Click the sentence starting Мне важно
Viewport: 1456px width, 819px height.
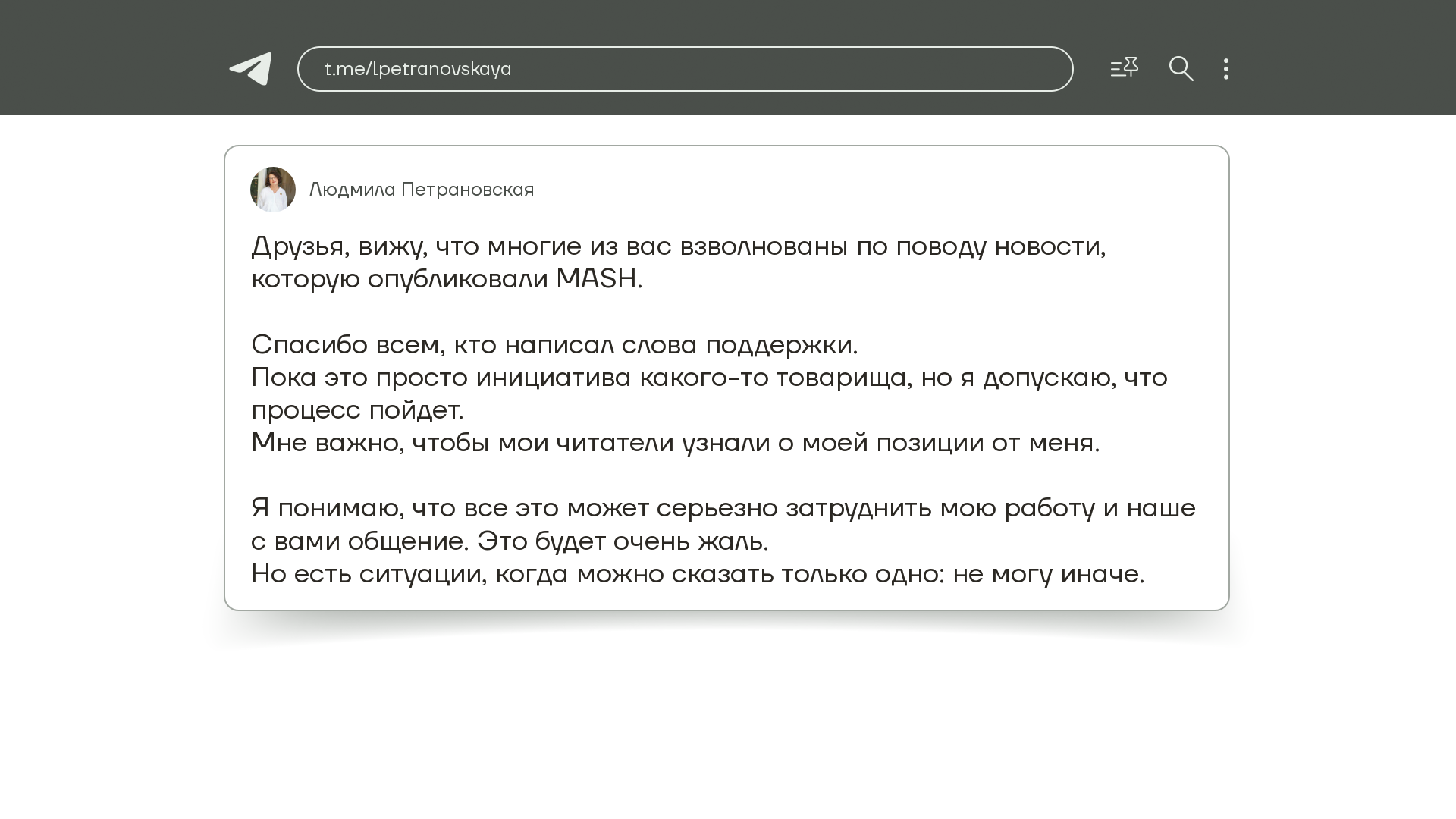[675, 443]
